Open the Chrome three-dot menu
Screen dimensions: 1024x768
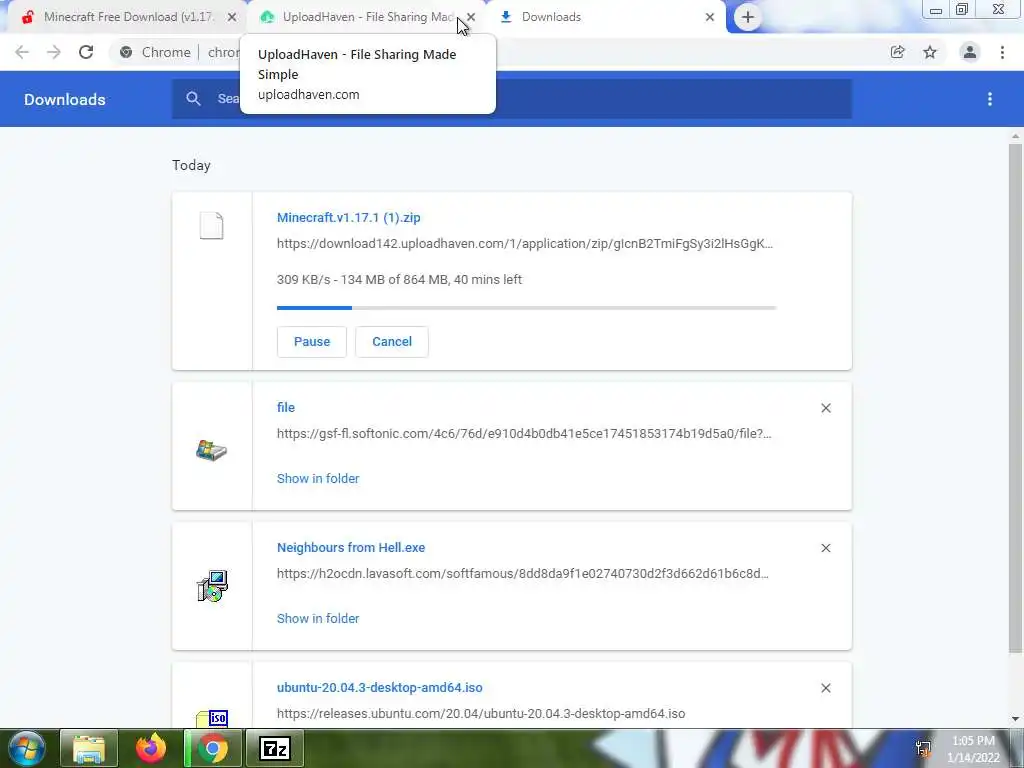point(1002,52)
